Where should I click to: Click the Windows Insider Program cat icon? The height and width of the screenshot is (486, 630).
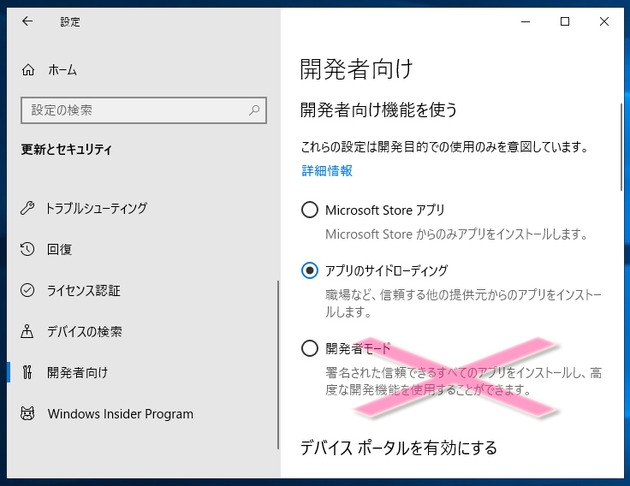(27, 413)
